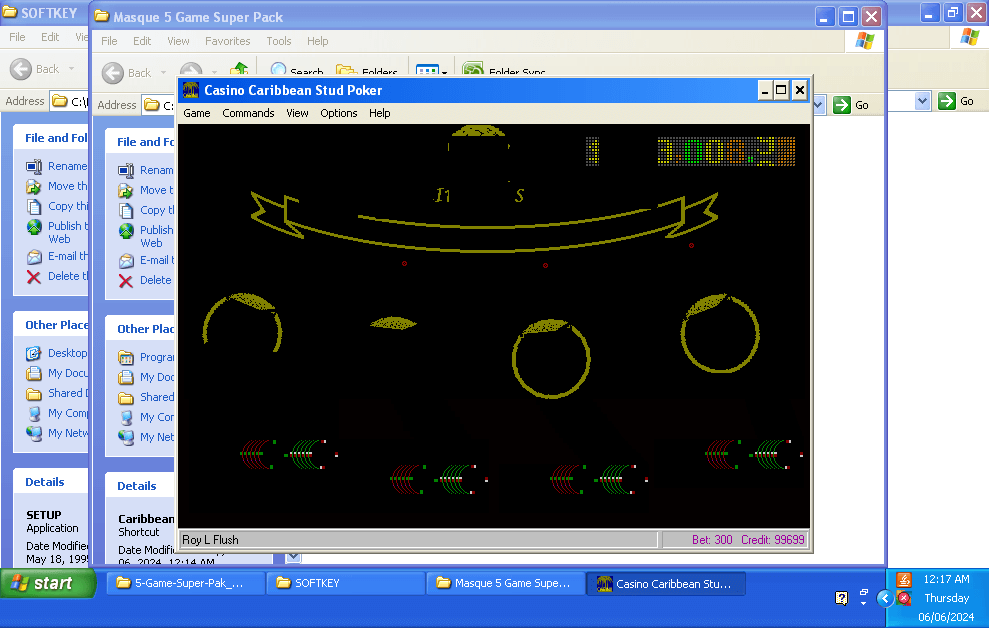989x628 pixels.
Task: Click My Computer icon in Masque Other Places
Action: (x=126, y=417)
